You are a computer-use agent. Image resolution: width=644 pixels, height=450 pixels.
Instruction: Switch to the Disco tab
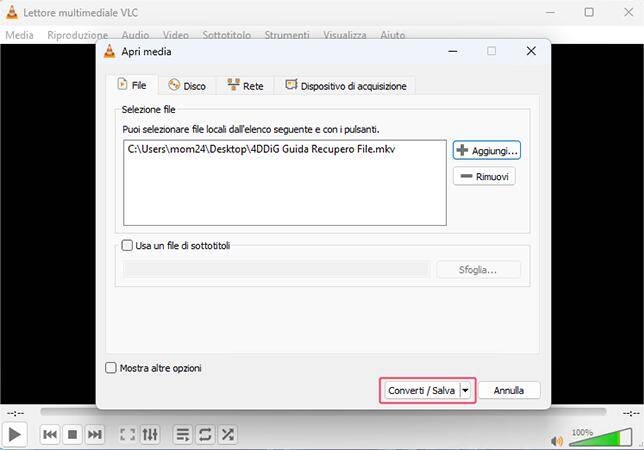coord(187,86)
